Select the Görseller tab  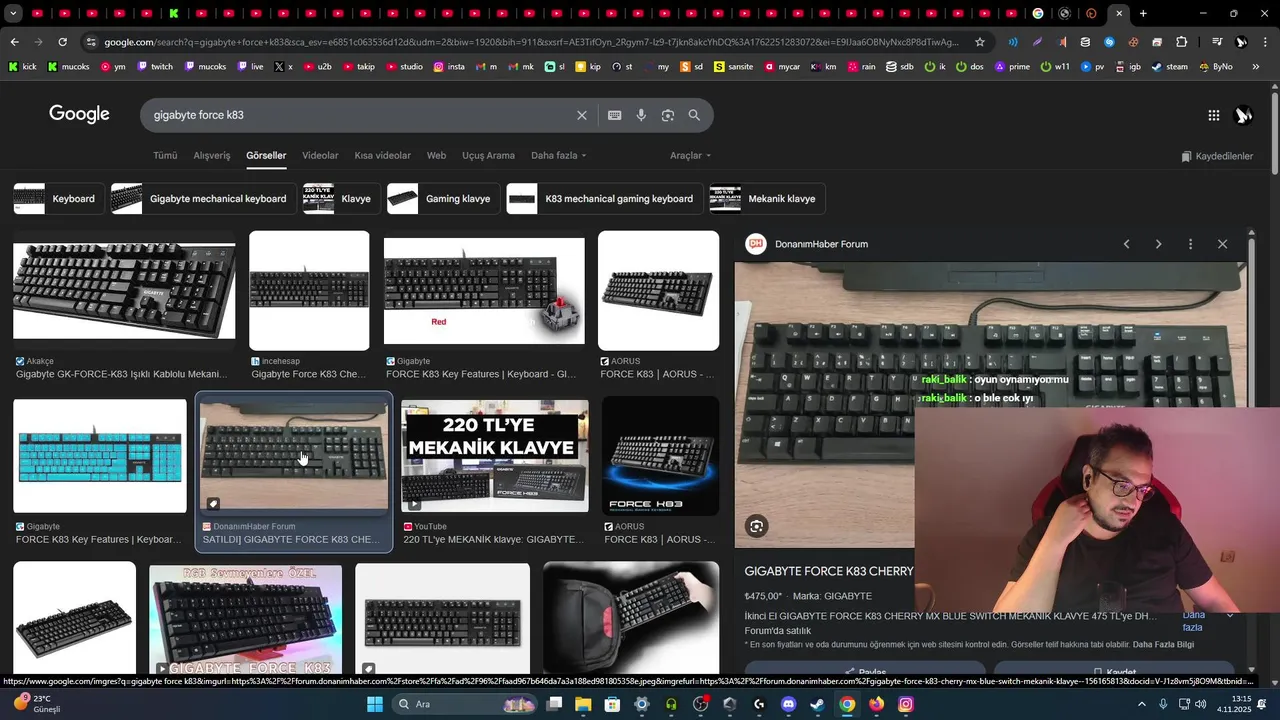tap(266, 156)
